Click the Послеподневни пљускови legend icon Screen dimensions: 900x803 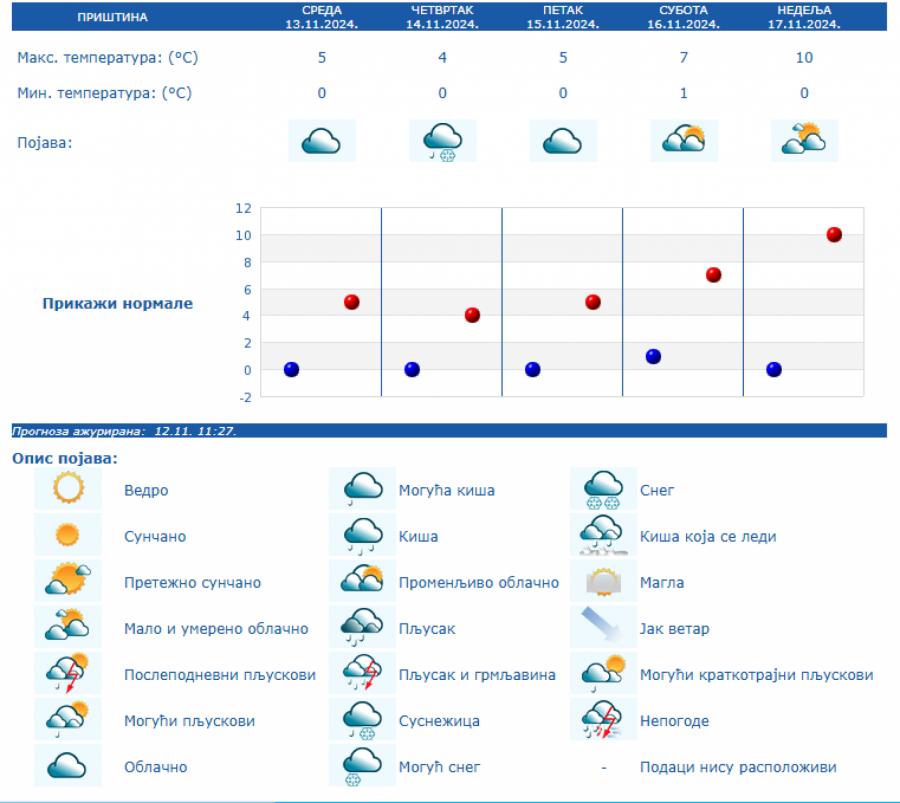[x=68, y=674]
